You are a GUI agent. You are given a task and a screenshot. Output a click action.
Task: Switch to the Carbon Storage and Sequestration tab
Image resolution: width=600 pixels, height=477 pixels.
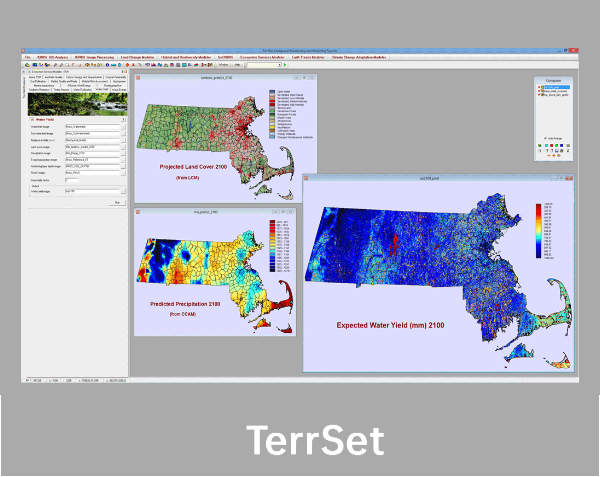[84, 77]
